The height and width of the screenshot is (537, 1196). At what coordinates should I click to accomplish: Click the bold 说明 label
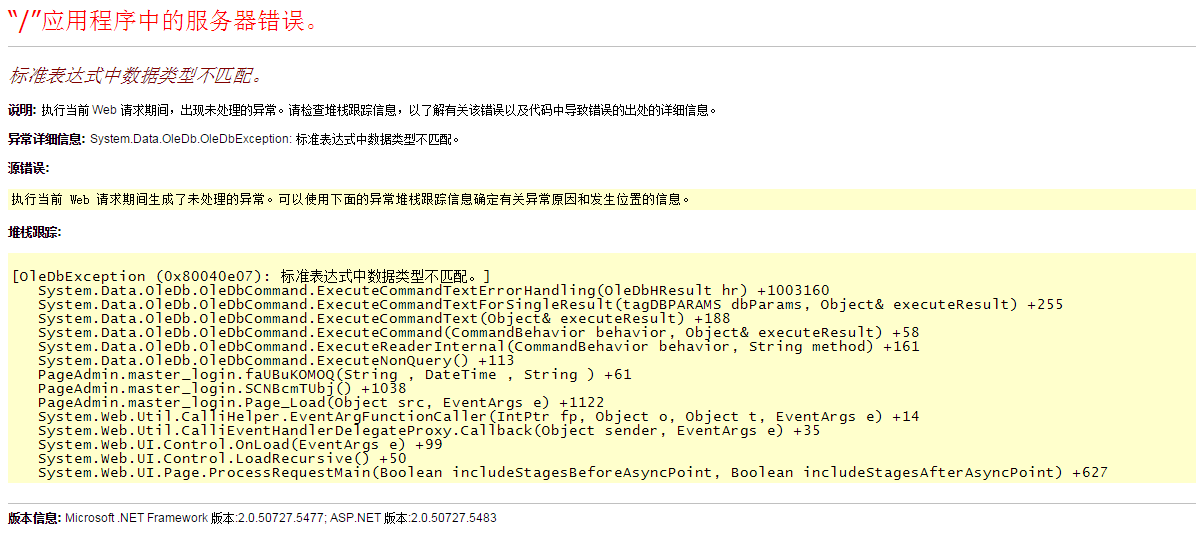point(21,110)
